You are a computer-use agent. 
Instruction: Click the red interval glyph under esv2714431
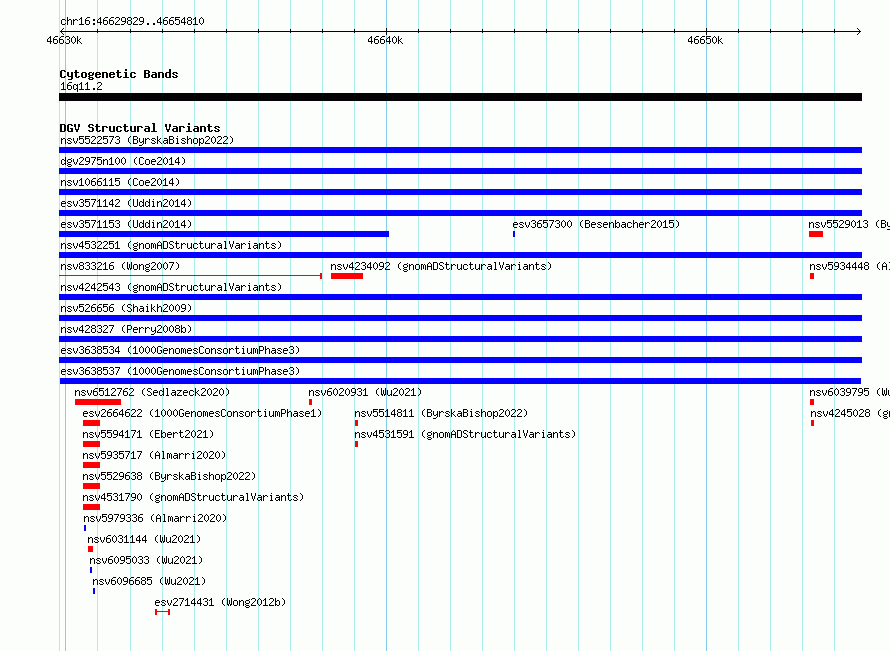coord(162,612)
